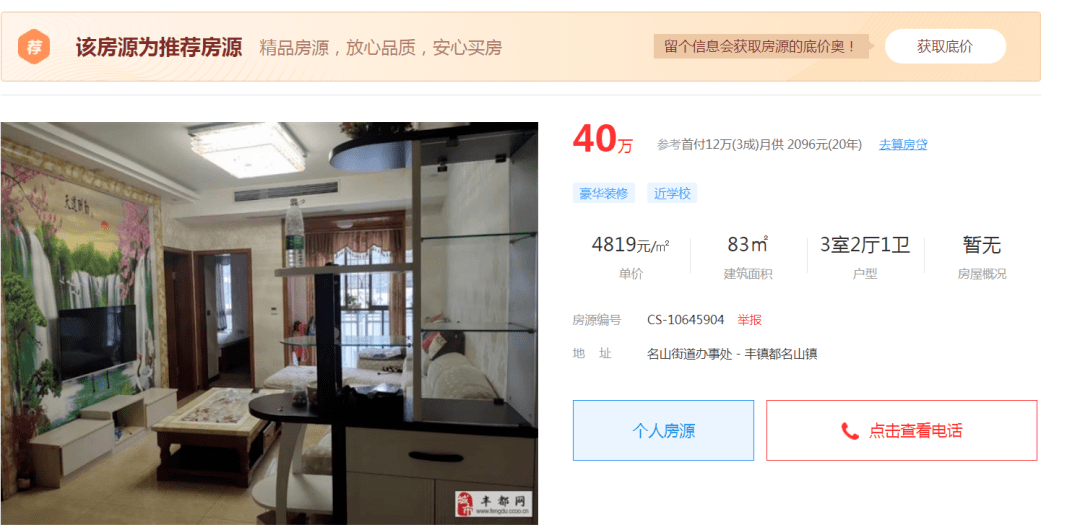1080x530 pixels.
Task: Open 去算房贷 mortgage calculator link
Action: click(903, 145)
